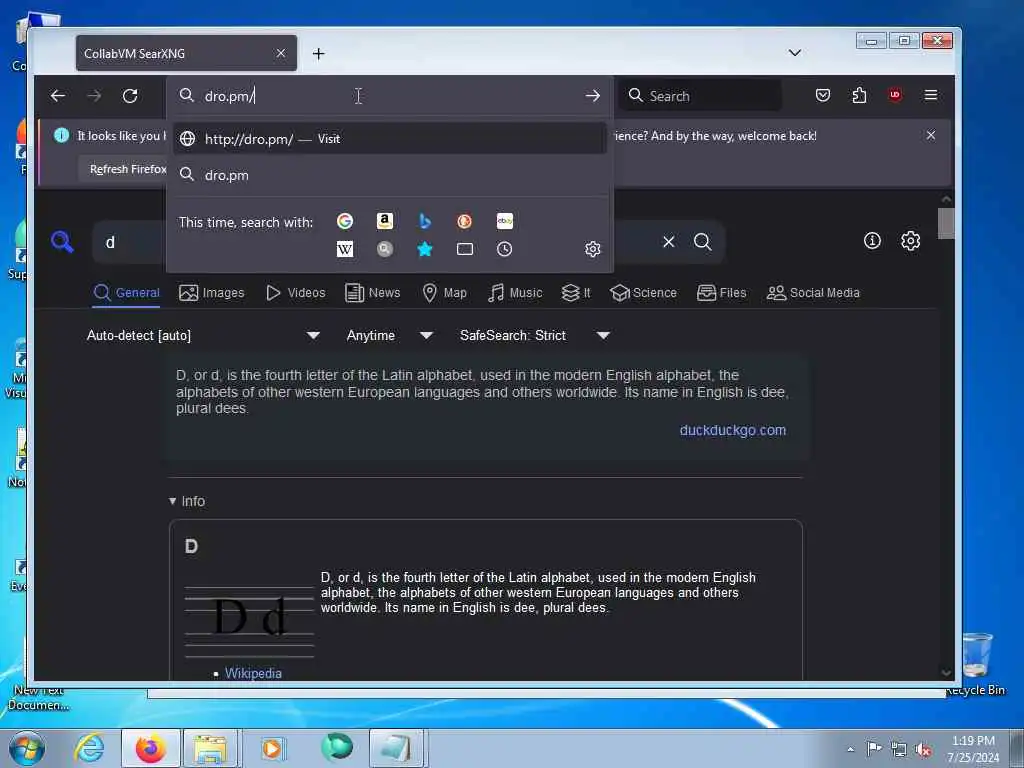Open the Pocket save icon
1024x768 pixels.
coord(823,95)
